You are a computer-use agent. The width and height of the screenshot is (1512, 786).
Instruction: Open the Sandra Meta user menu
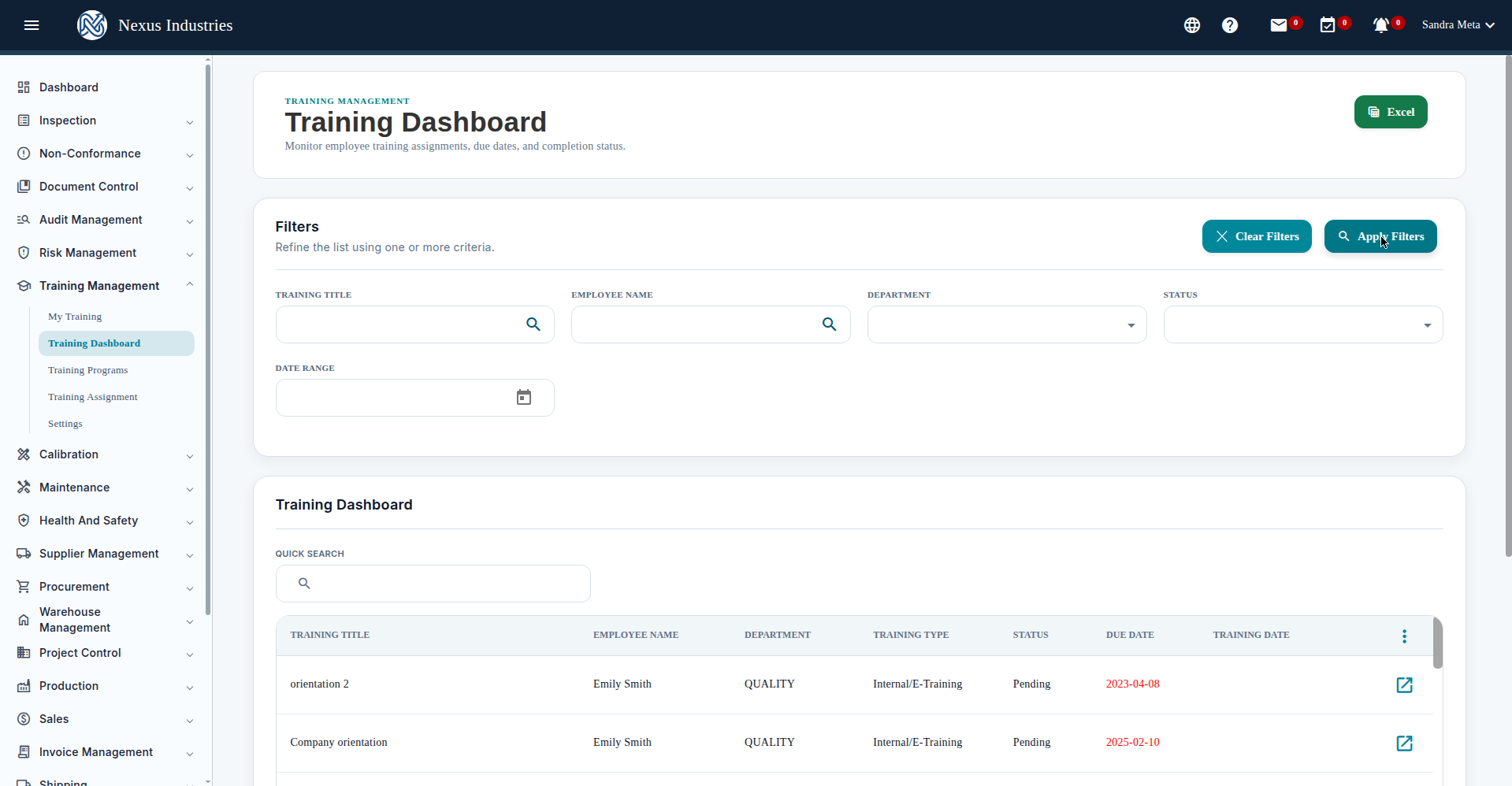pyautogui.click(x=1458, y=25)
